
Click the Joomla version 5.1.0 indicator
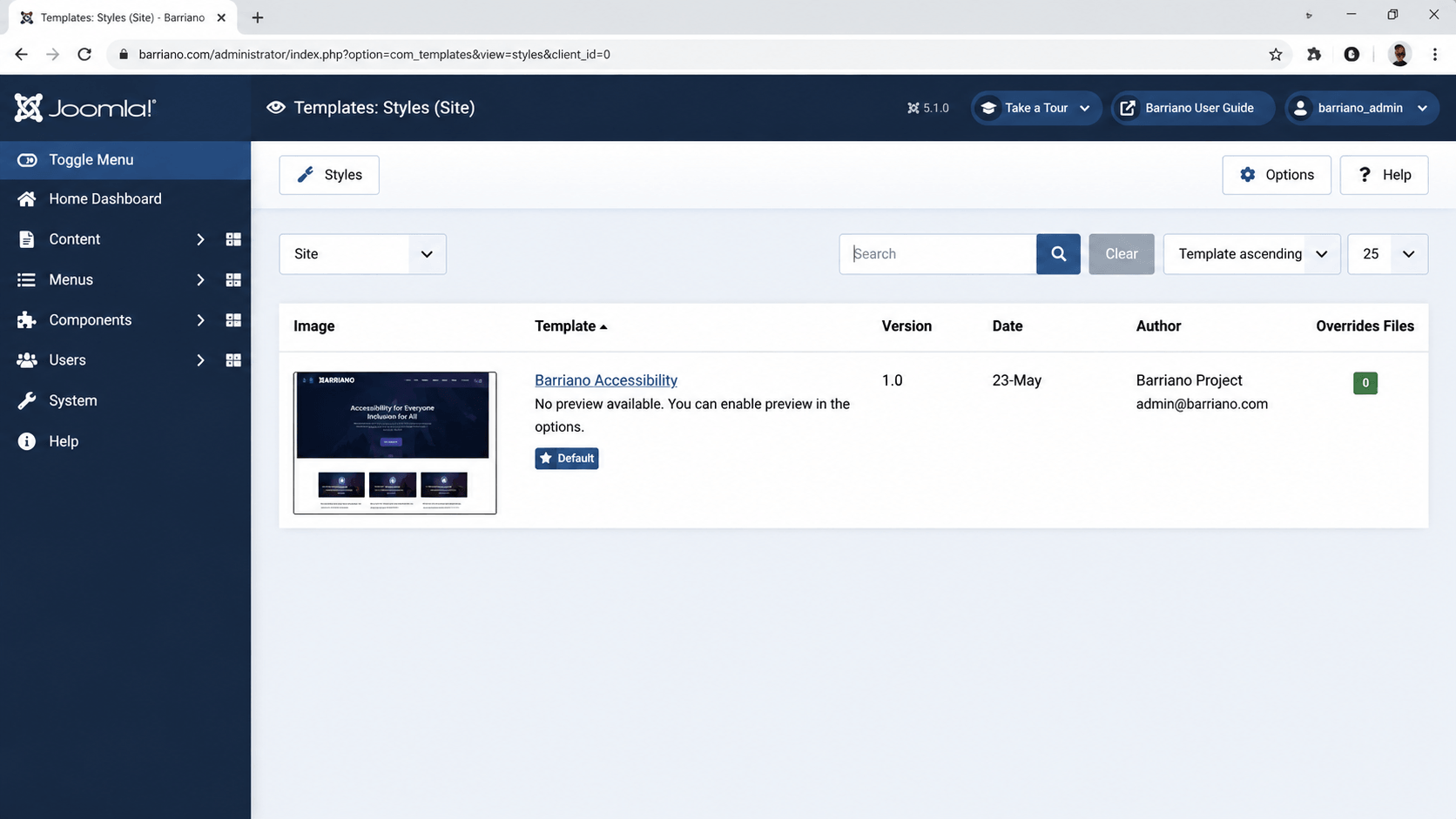click(928, 108)
